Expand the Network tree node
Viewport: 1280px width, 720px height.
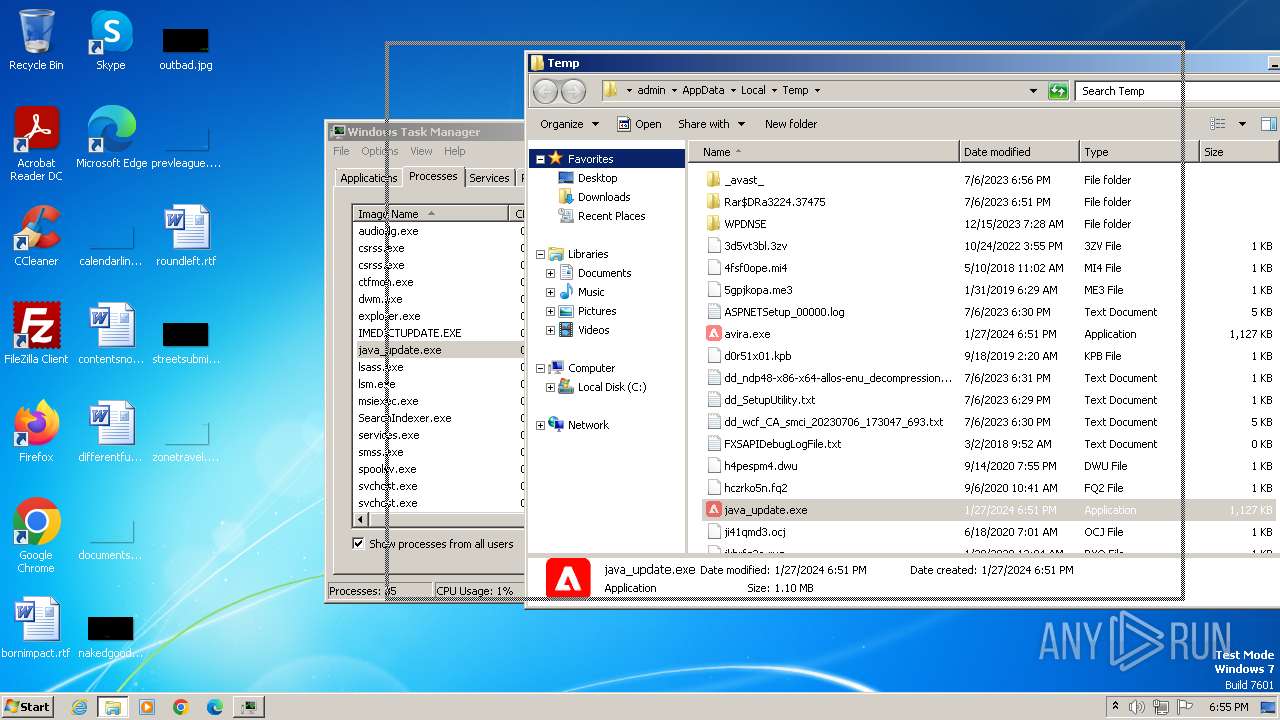coord(541,425)
